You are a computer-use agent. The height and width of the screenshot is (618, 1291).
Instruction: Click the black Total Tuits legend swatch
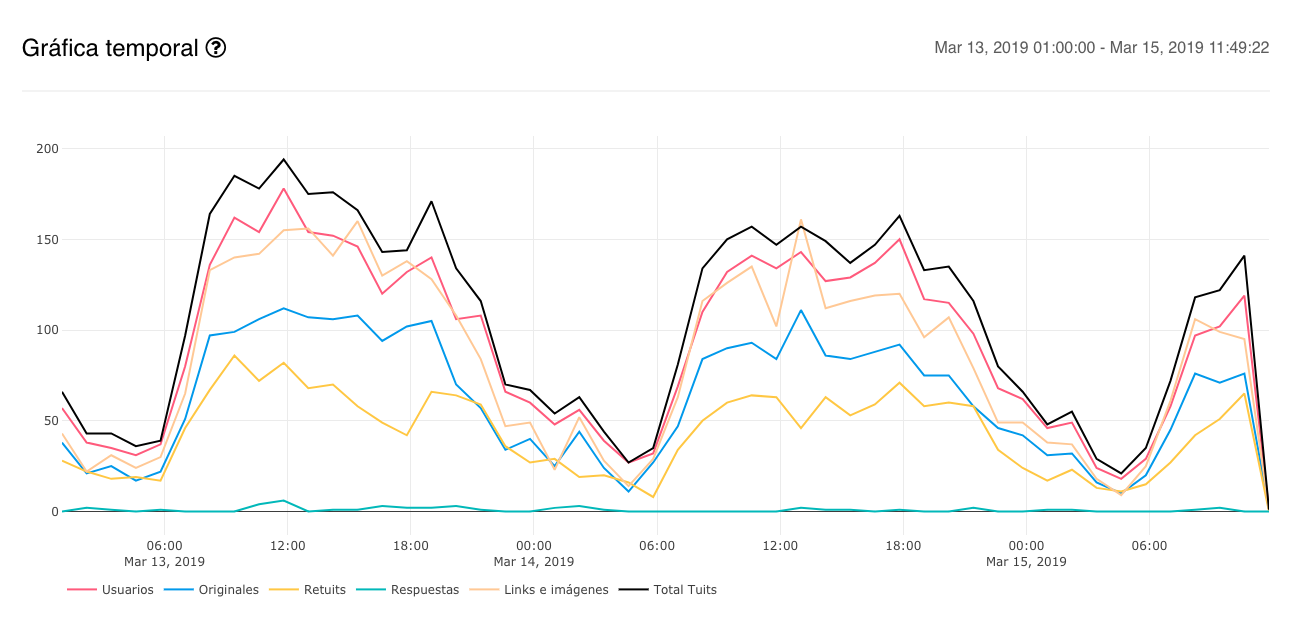[x=634, y=590]
